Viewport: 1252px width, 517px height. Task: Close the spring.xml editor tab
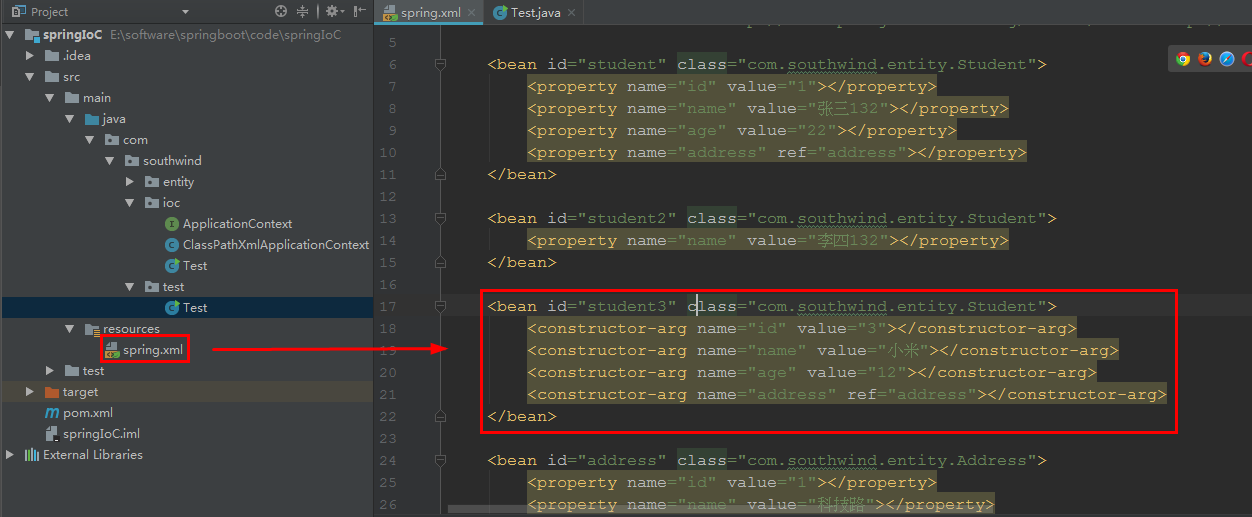[x=472, y=13]
